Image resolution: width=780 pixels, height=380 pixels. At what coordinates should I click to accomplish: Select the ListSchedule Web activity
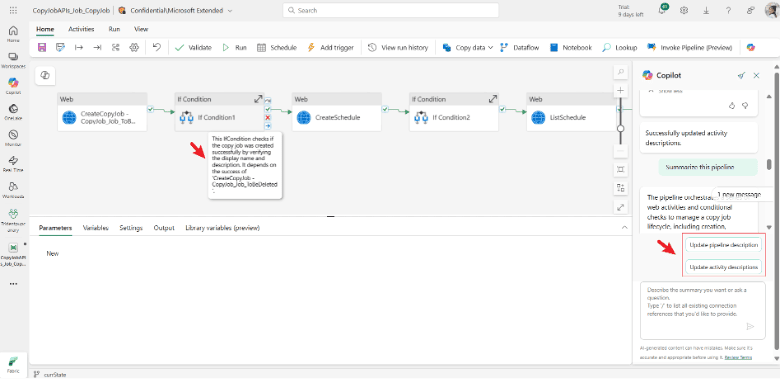pos(572,112)
